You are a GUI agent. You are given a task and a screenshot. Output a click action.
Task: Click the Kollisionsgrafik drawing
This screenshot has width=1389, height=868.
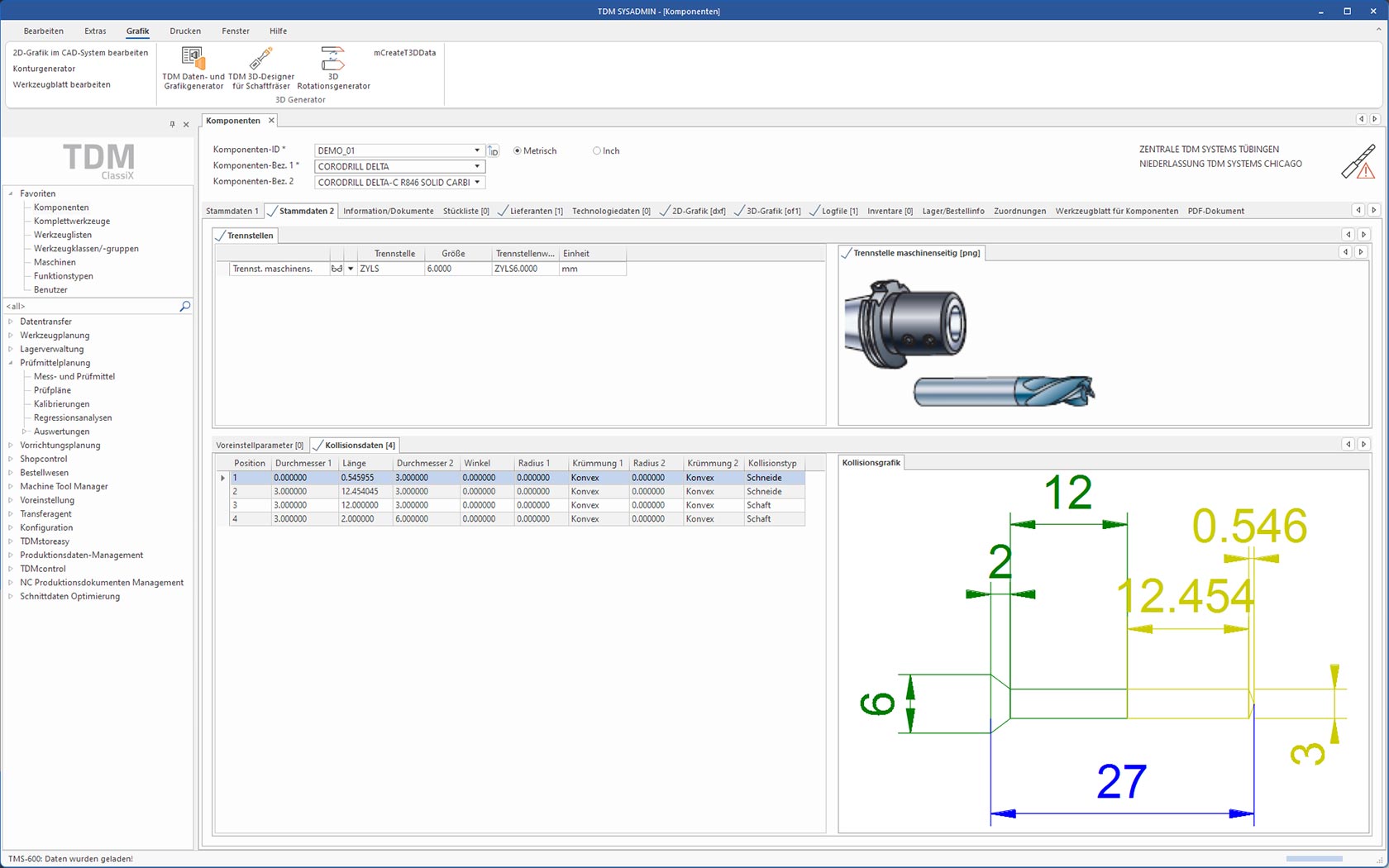(1104, 651)
